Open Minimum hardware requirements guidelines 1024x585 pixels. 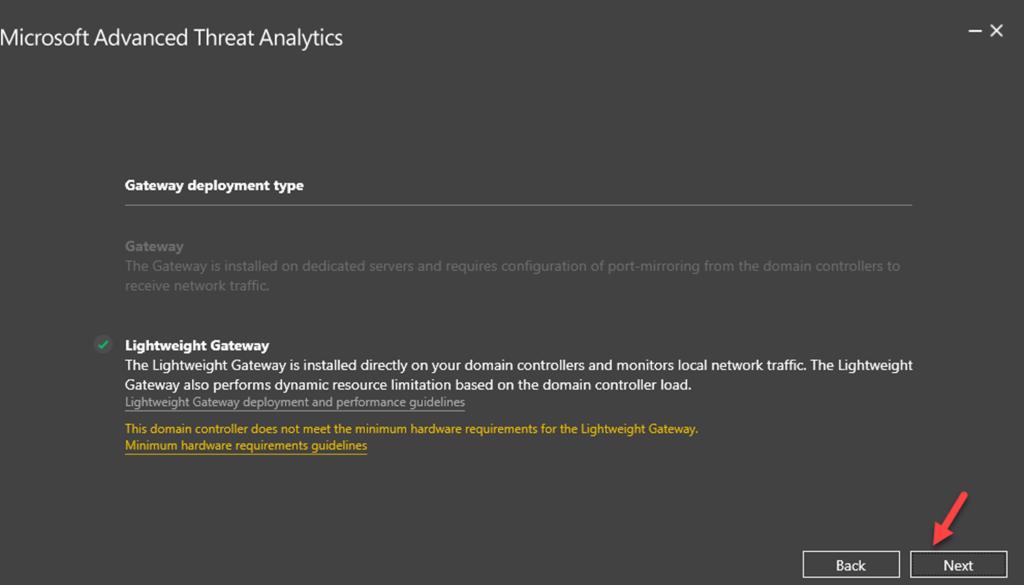pos(245,446)
